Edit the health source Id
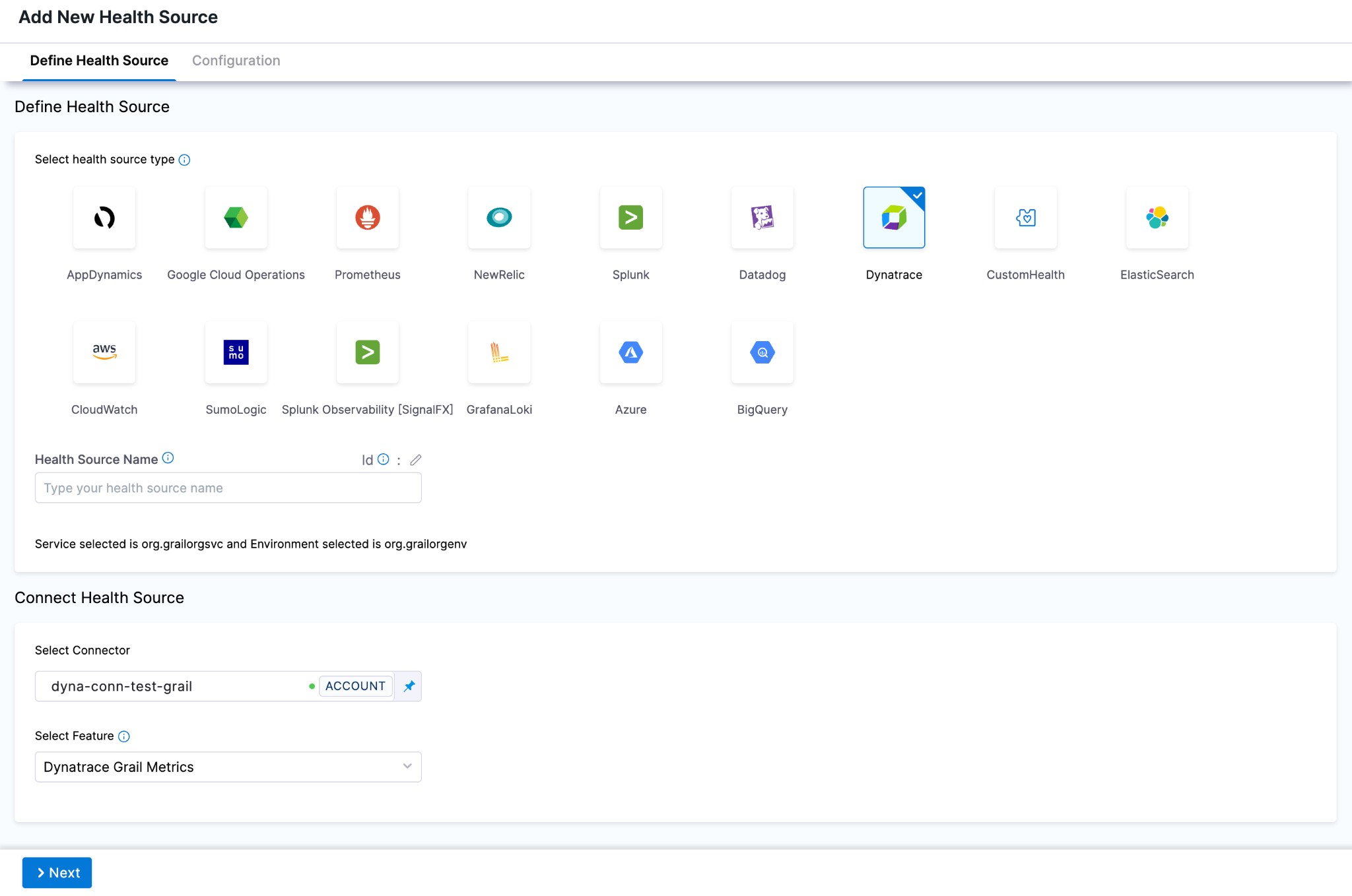Viewport: 1352px width, 896px height. (415, 459)
